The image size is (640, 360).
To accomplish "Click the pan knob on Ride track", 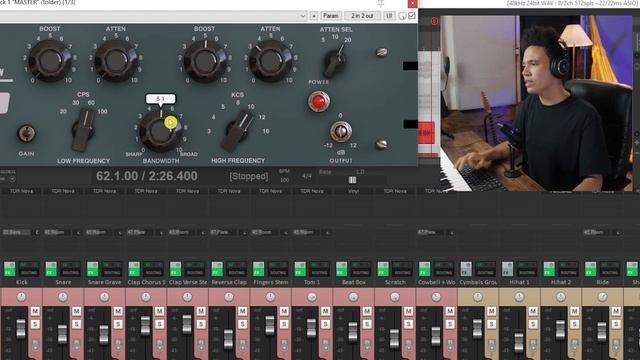I will [x=602, y=297].
